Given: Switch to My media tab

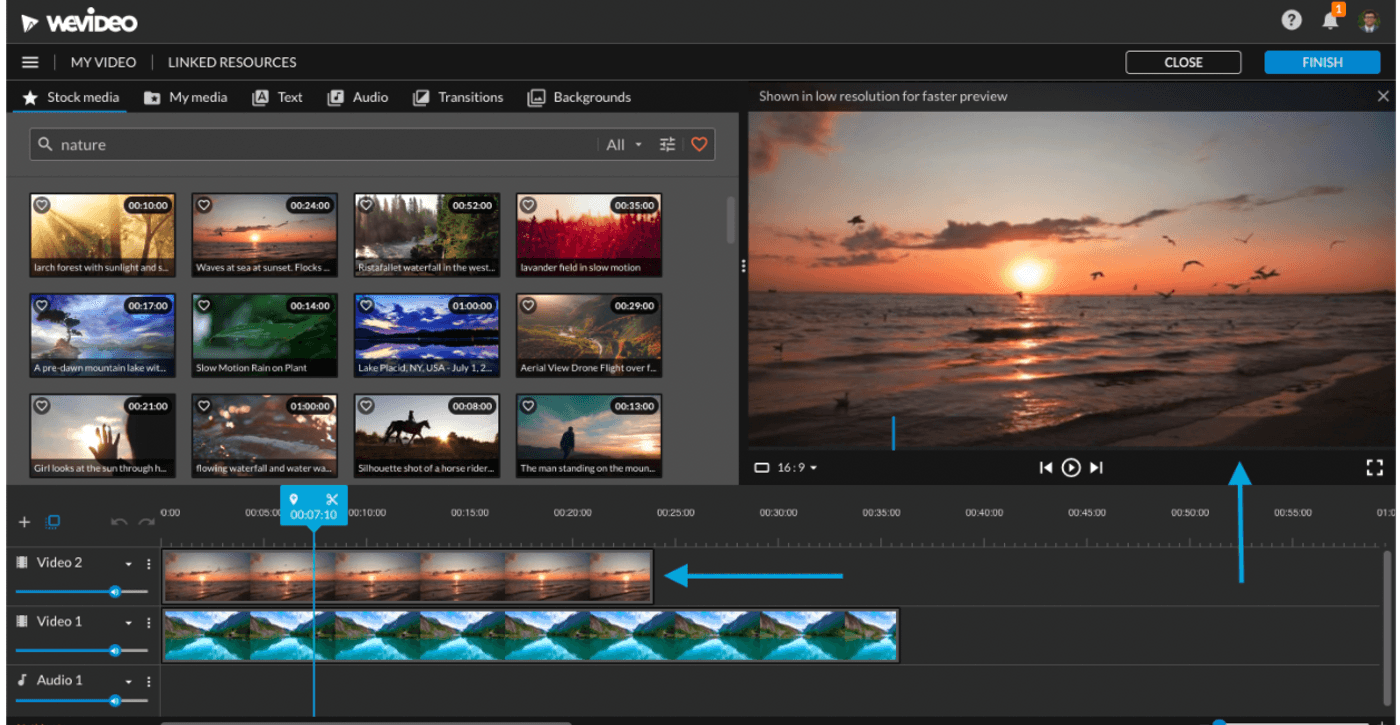Looking at the screenshot, I should pyautogui.click(x=186, y=97).
